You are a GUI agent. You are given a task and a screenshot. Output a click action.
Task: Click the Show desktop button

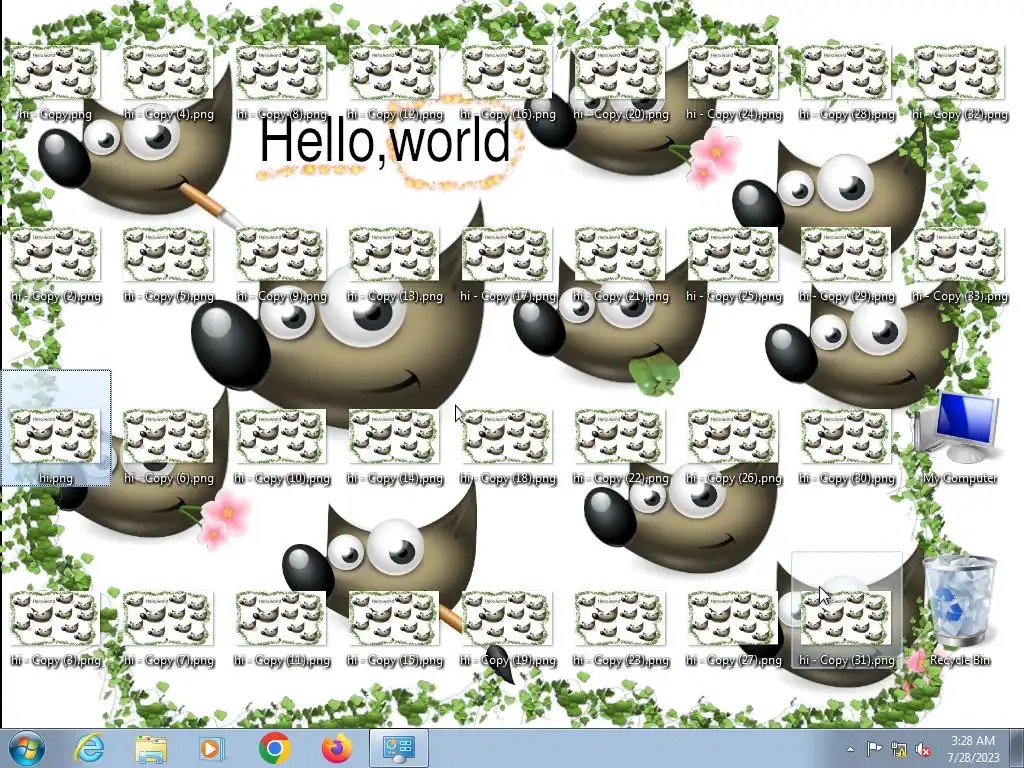point(1017,748)
